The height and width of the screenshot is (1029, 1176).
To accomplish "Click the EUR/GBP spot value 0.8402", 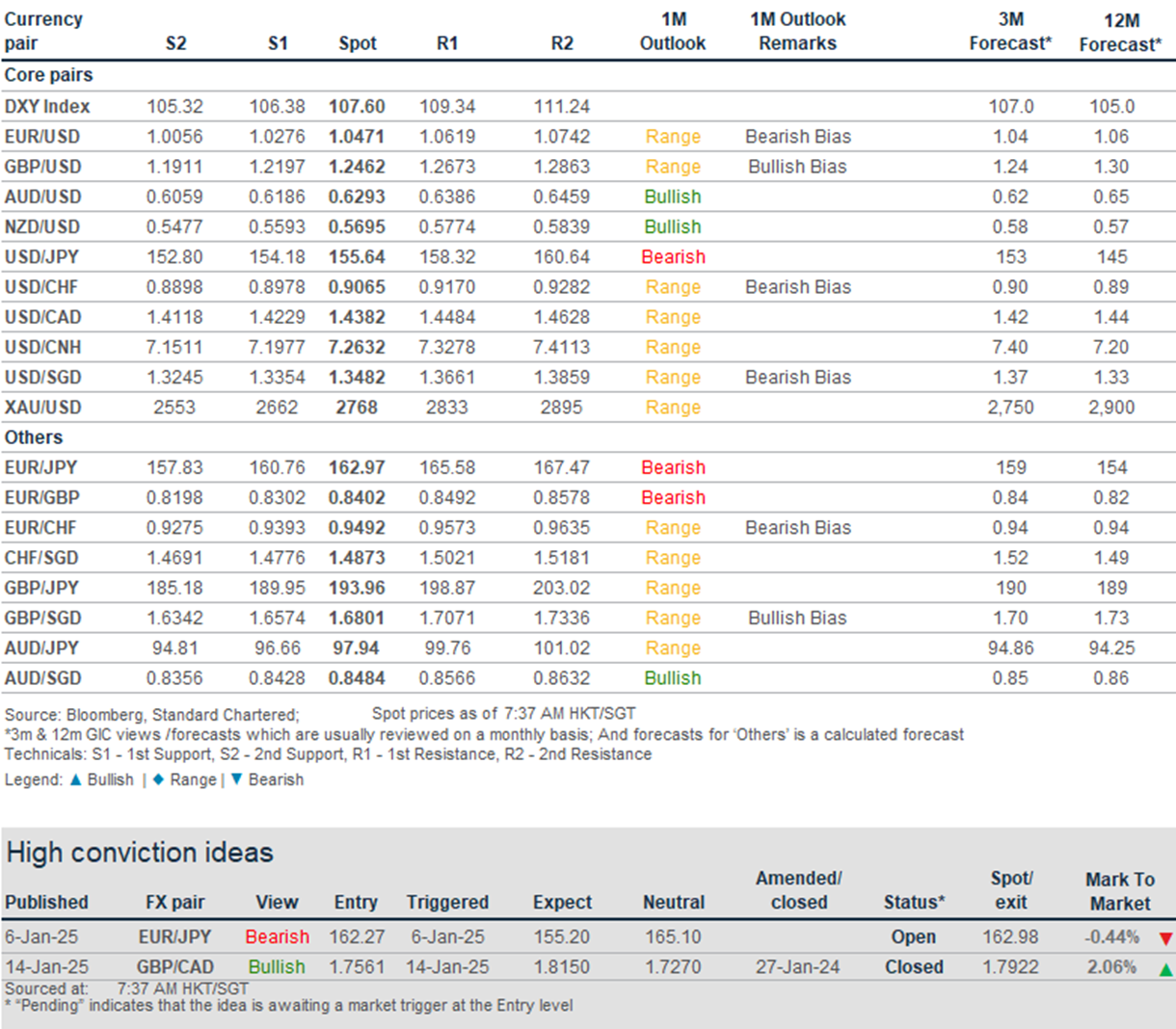I will (x=357, y=497).
